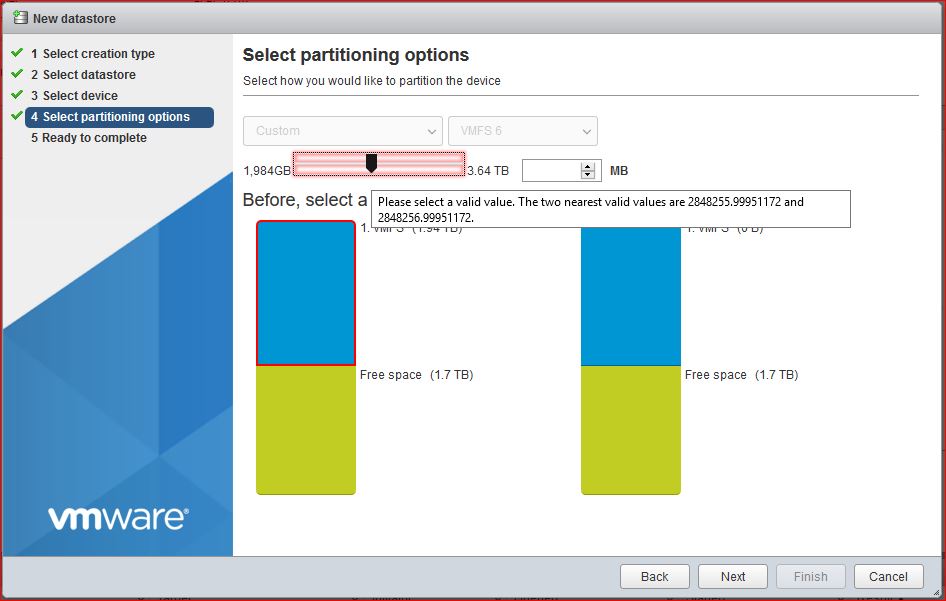Screen dimensions: 946x601
Task: Click the checkmark beside Select partitioning options
Action: [17, 115]
